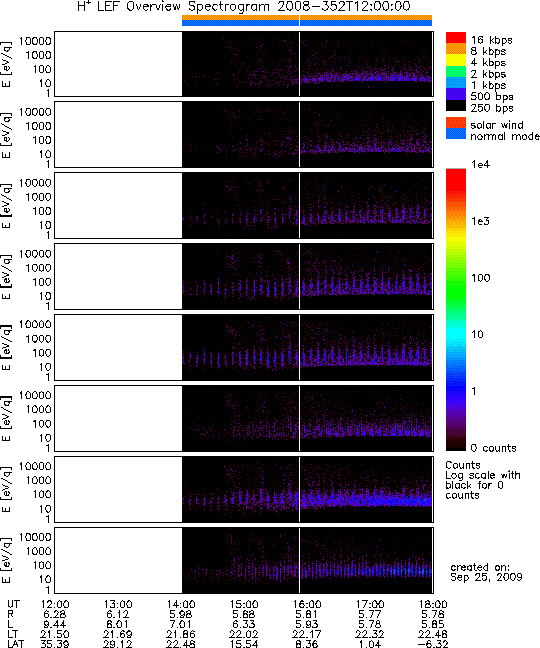This screenshot has width=540, height=648.
Task: Click the R value '5.98'
Action: pyautogui.click(x=181, y=615)
